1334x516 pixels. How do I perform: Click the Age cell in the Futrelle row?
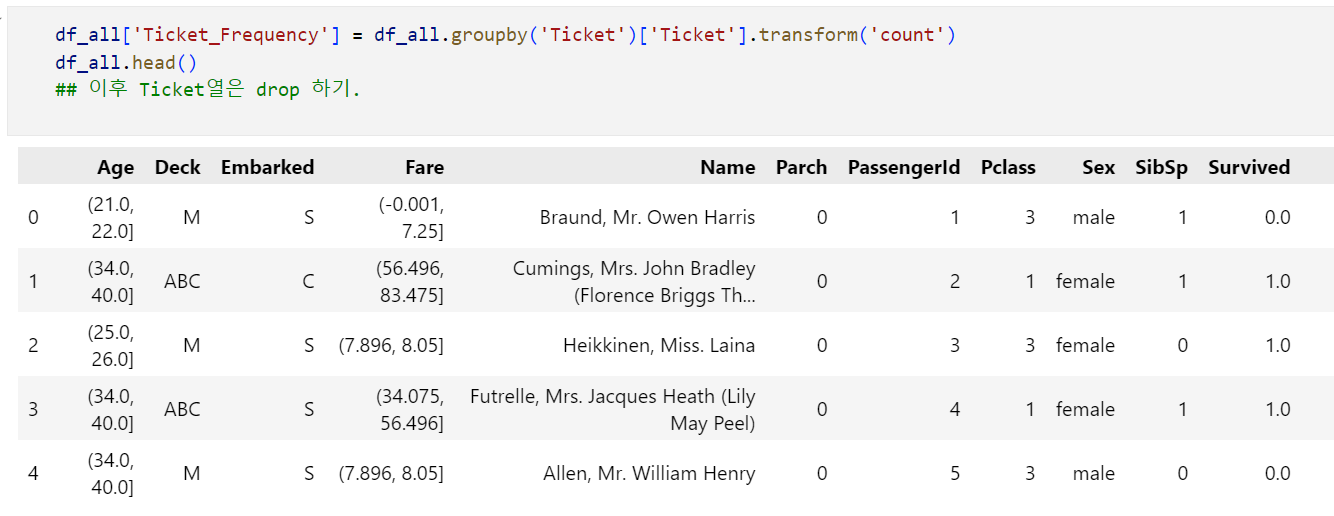pos(110,409)
